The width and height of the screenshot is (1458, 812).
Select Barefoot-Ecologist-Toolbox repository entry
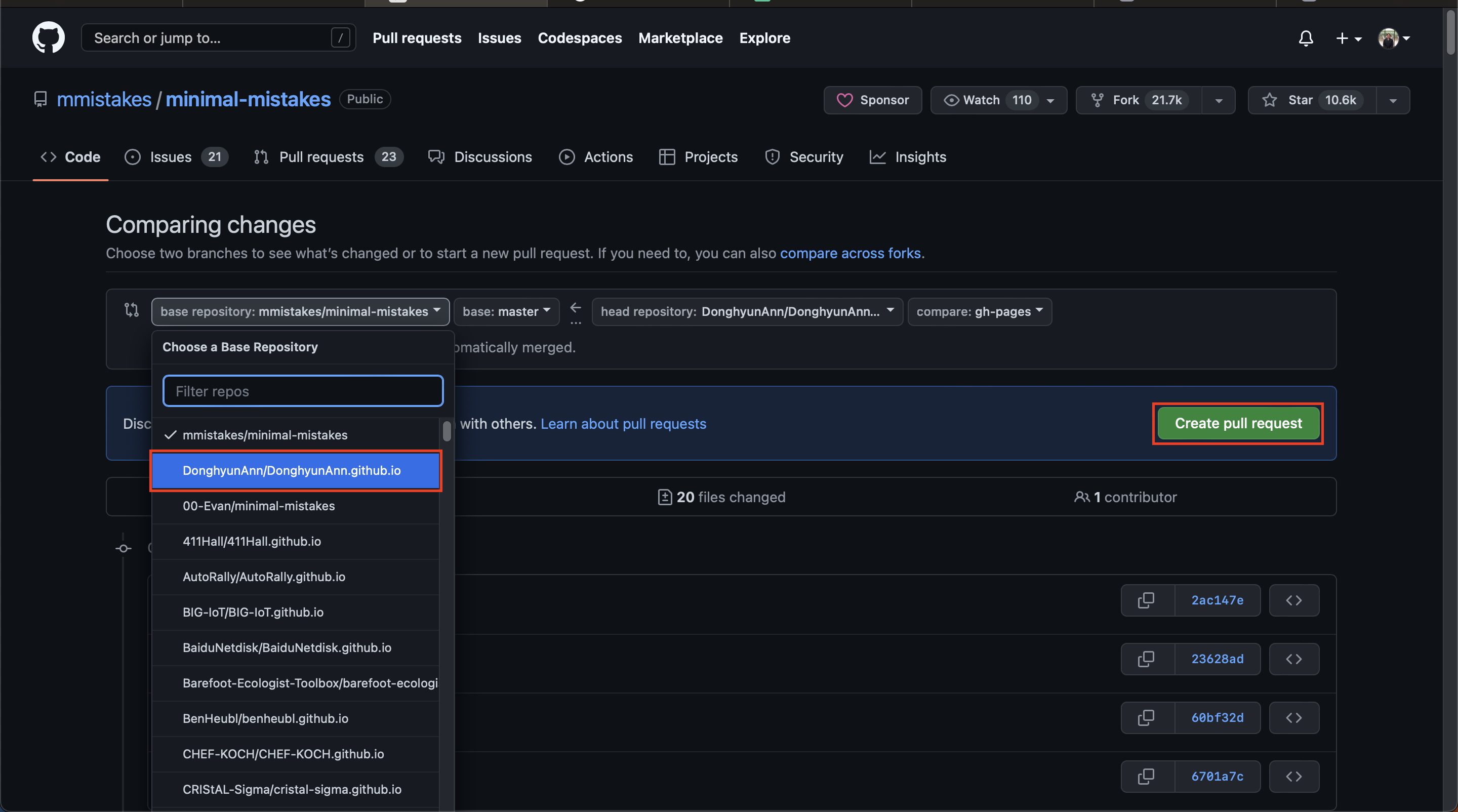pos(296,683)
